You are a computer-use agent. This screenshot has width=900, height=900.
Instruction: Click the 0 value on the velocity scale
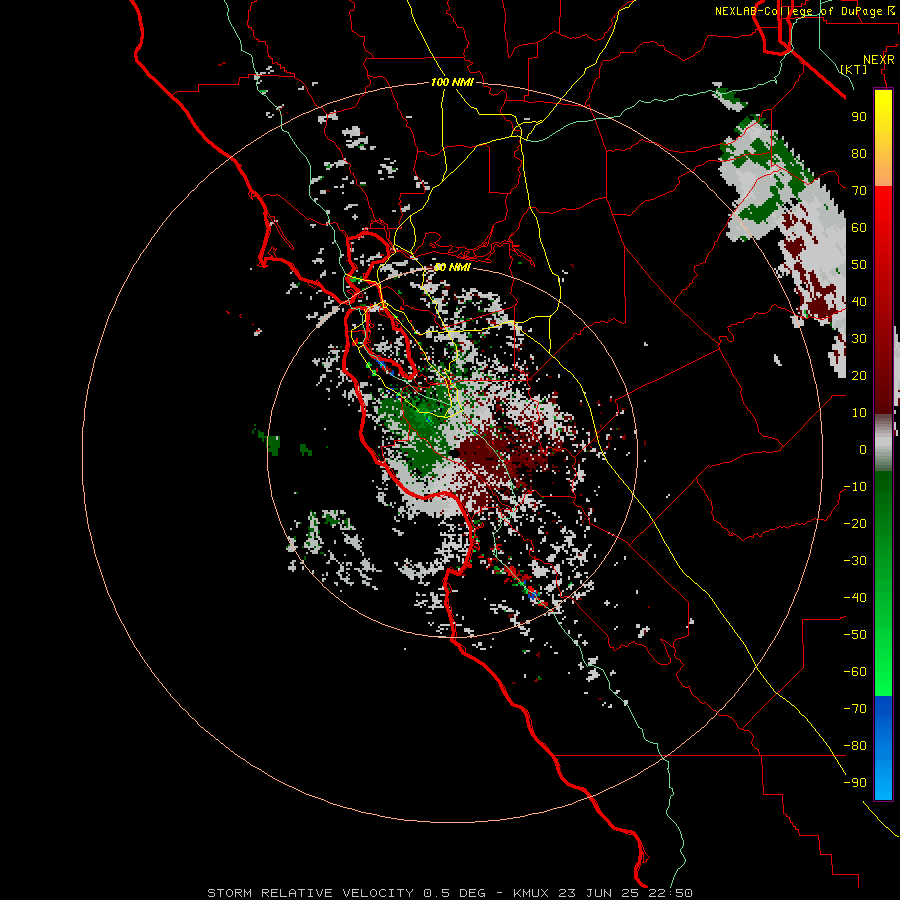[863, 449]
